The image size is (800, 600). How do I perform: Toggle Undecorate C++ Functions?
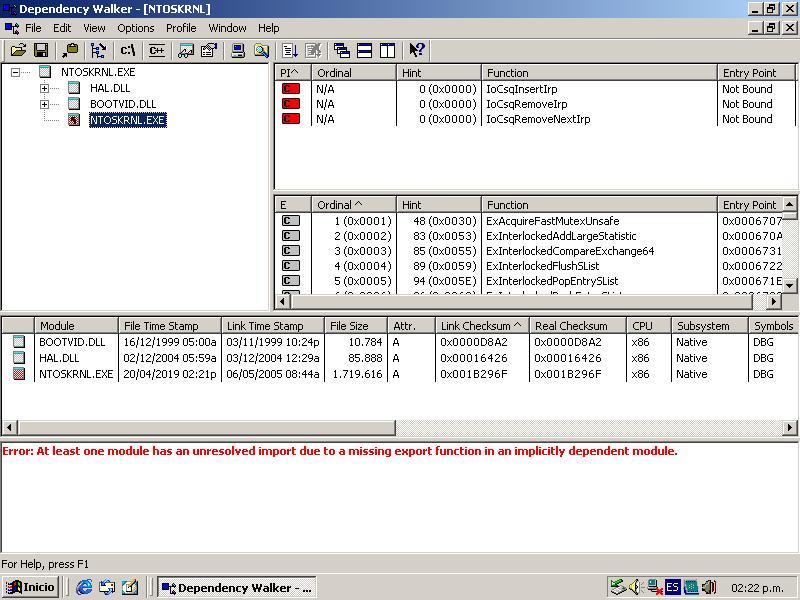[157, 50]
